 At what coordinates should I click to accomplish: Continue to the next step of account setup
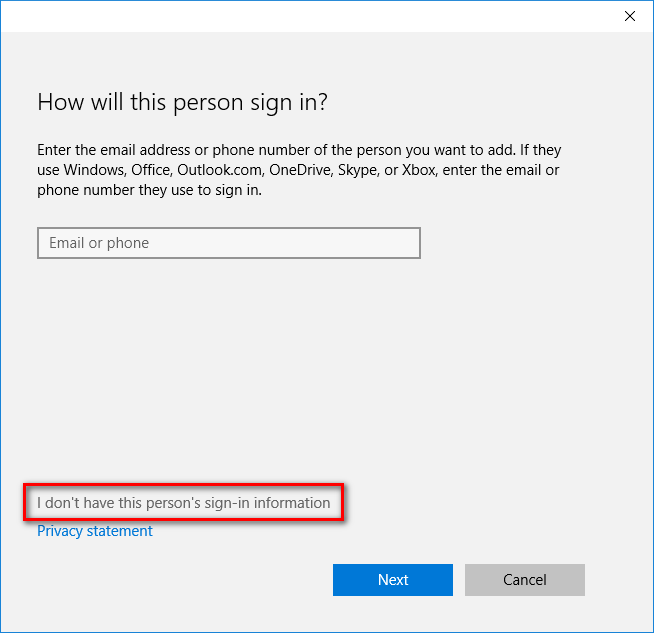click(392, 580)
